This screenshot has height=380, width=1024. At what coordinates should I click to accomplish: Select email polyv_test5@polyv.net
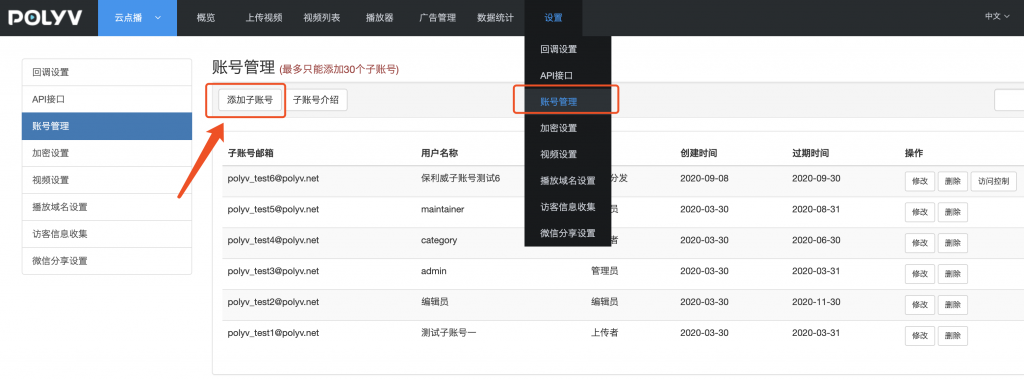(x=273, y=209)
